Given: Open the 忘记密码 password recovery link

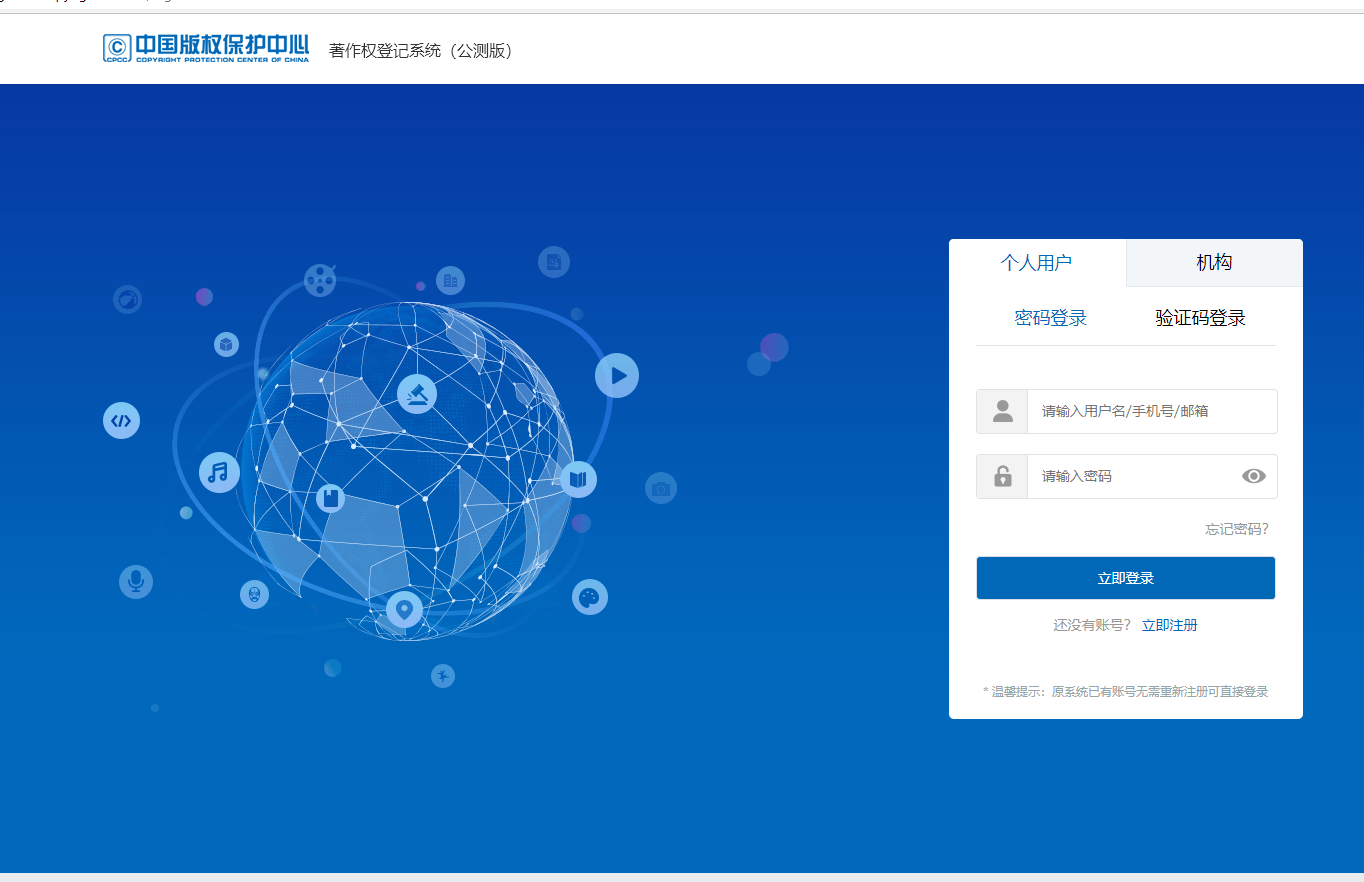Looking at the screenshot, I should 1237,528.
